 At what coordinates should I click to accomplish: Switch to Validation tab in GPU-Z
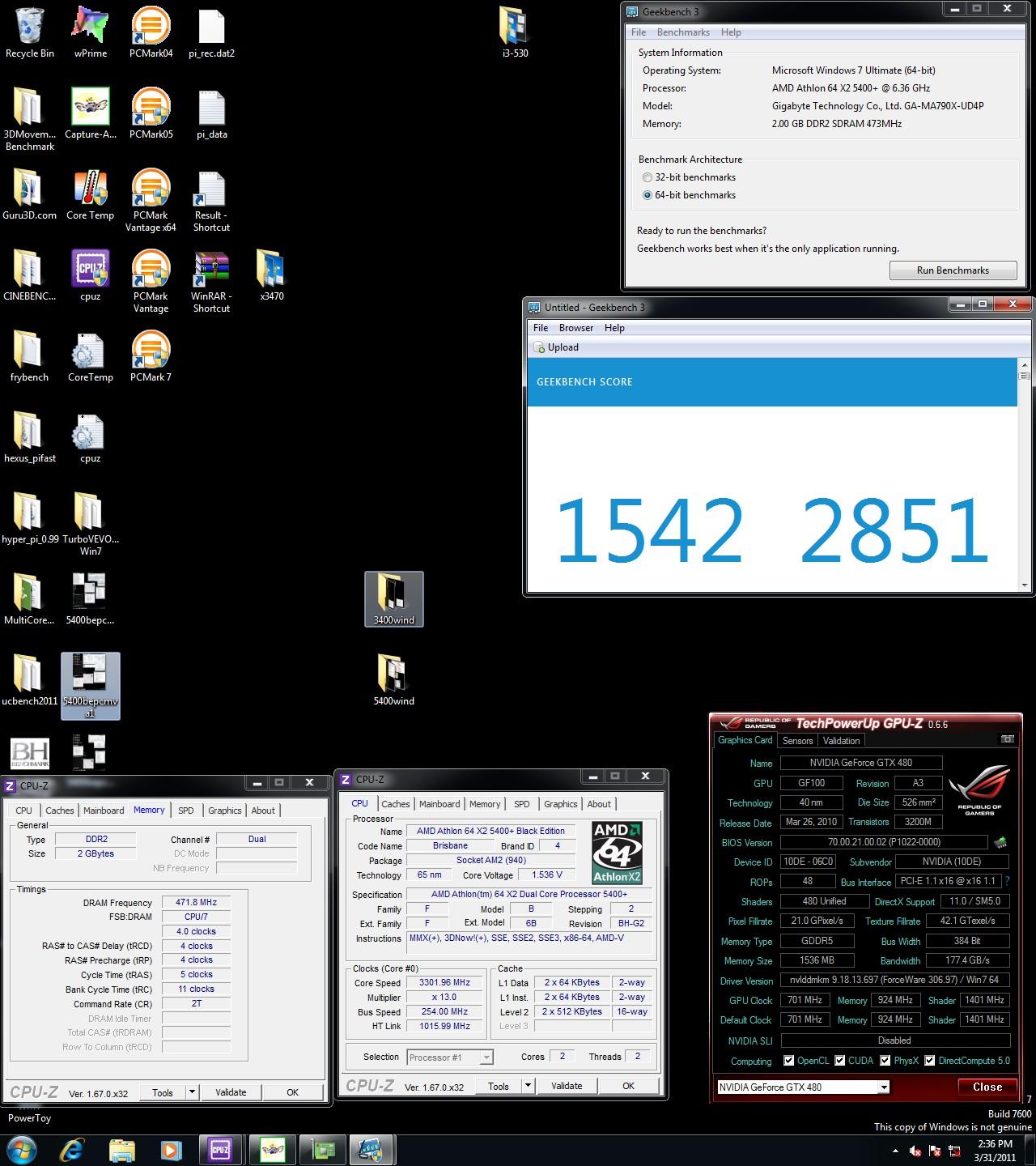coord(841,741)
